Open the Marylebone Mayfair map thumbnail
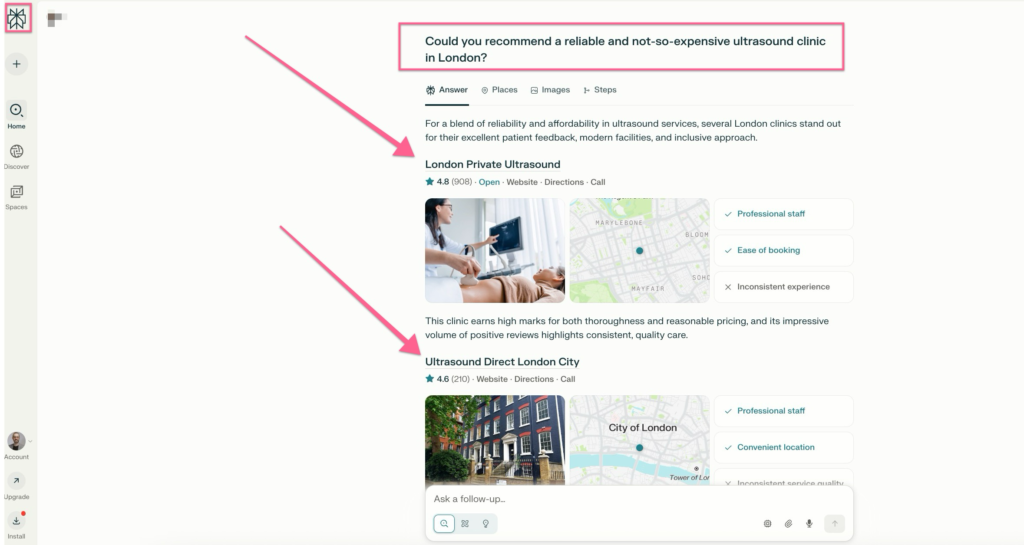This screenshot has width=1024, height=545. click(639, 251)
